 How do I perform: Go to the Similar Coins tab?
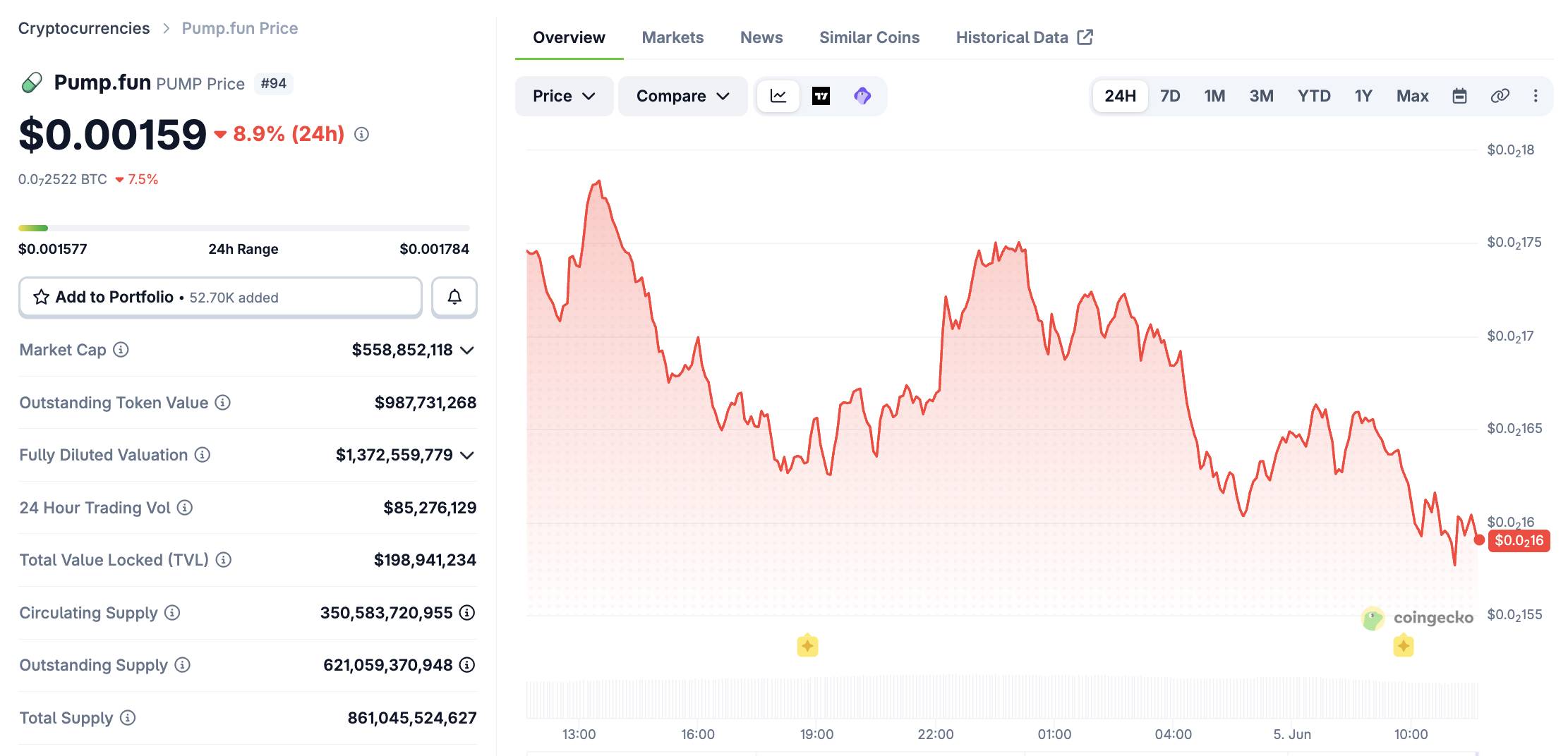coord(869,37)
